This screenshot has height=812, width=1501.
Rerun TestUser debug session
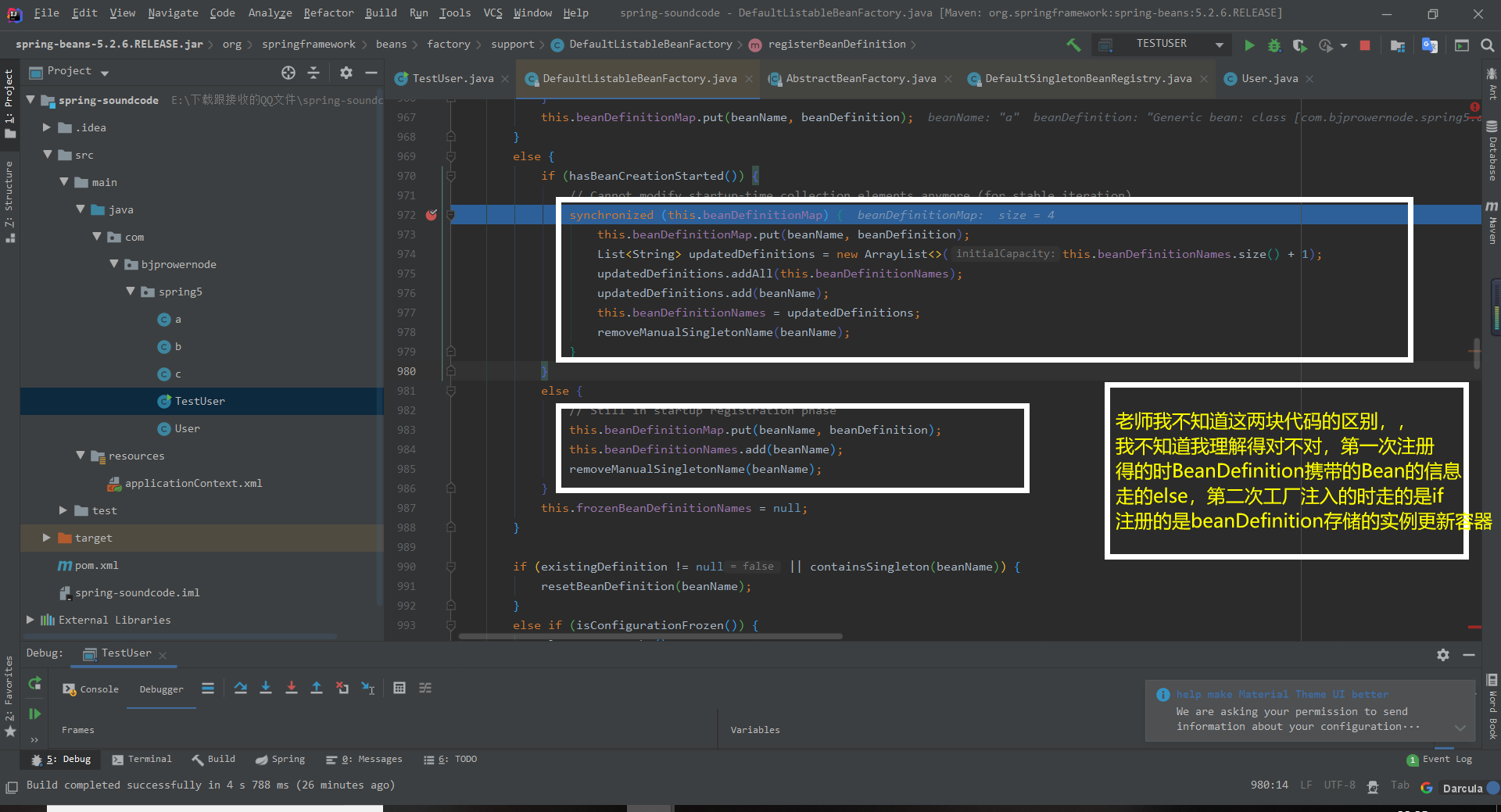click(x=34, y=684)
